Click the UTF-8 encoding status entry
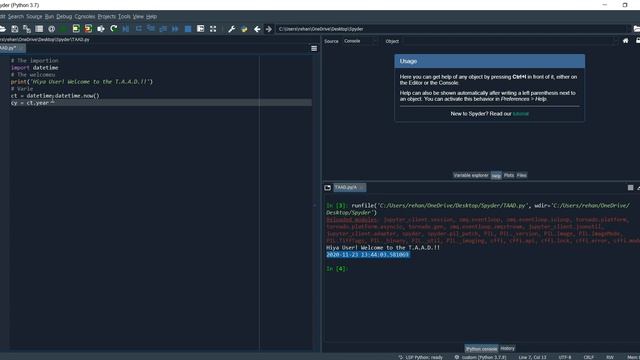The image size is (640, 360). pyautogui.click(x=565, y=357)
